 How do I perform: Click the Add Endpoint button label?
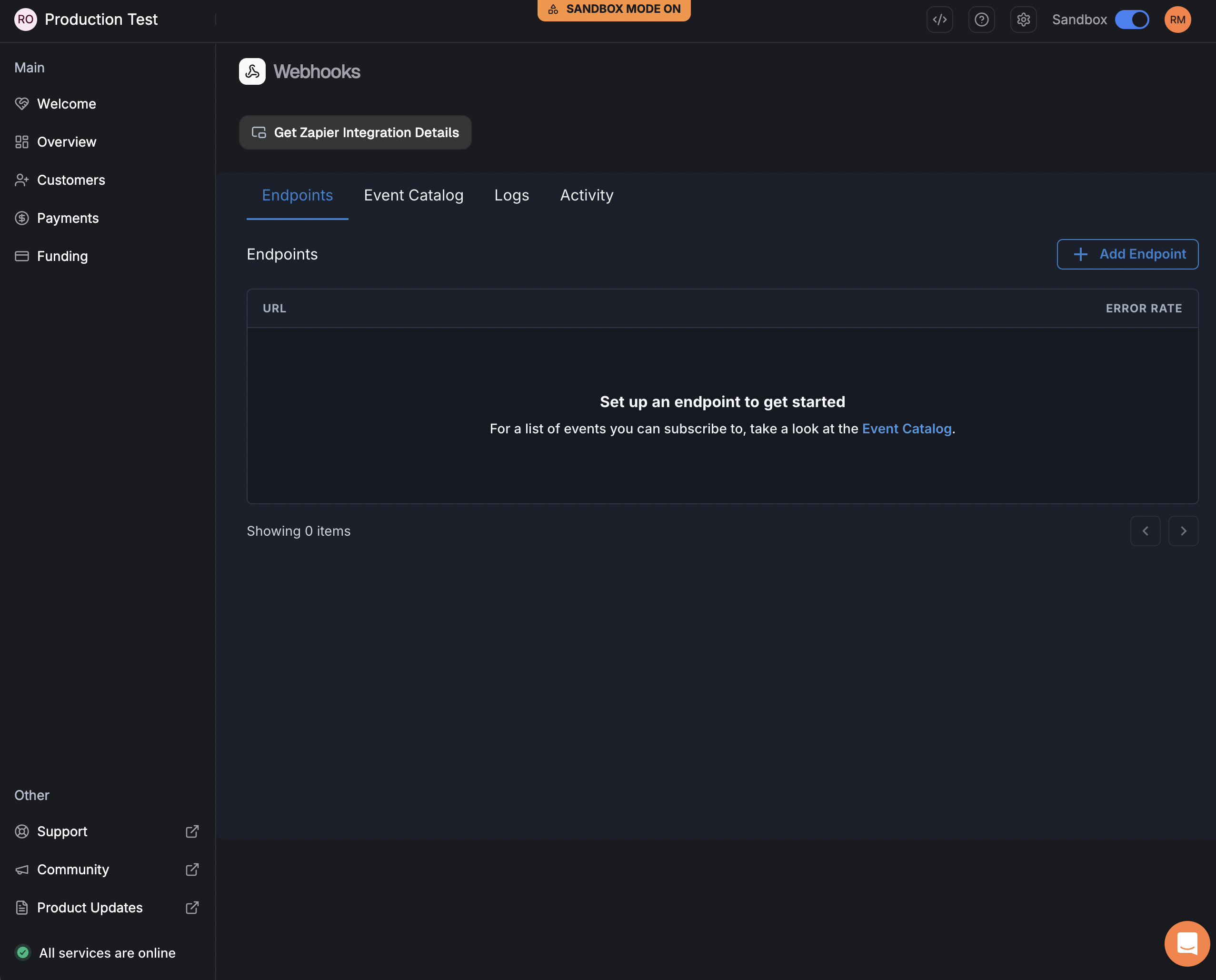[x=1143, y=255]
